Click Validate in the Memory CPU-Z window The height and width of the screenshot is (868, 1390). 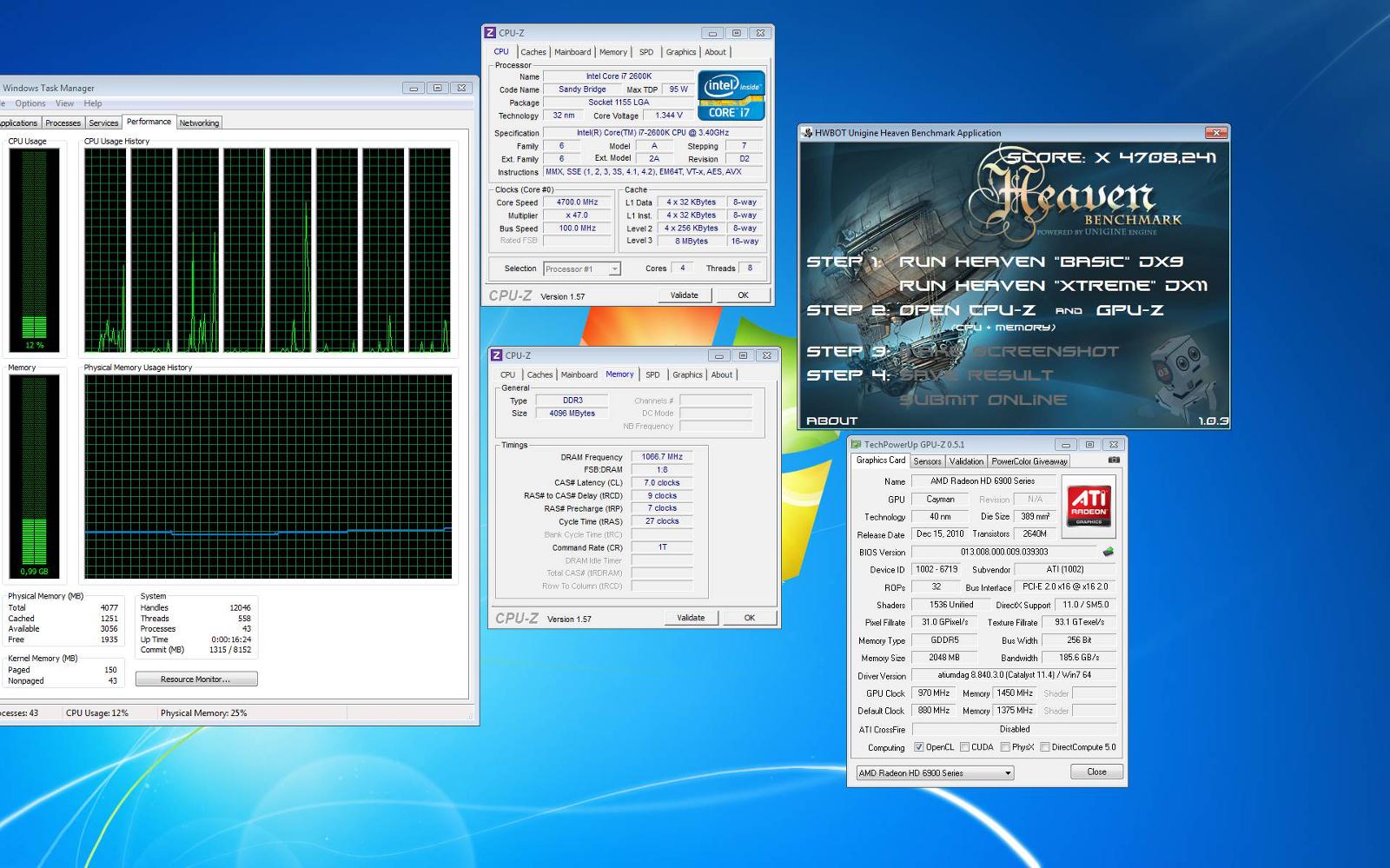point(691,618)
